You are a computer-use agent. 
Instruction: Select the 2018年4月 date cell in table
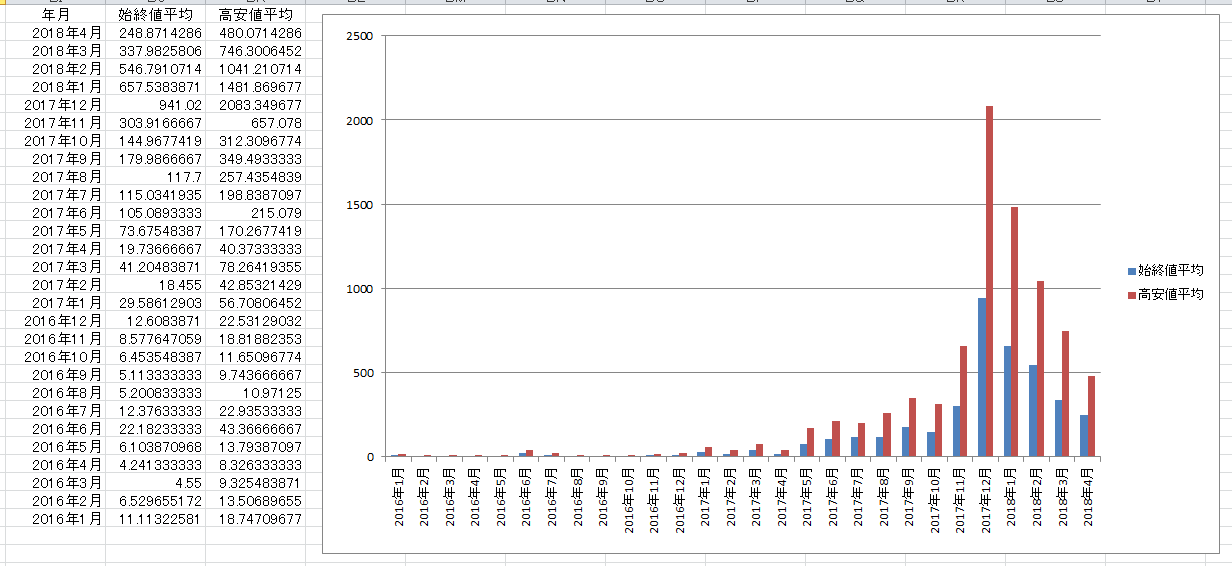coord(67,33)
